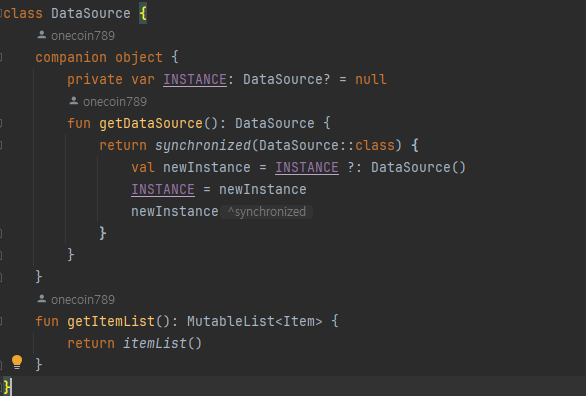
Task: Open onecoin789 author hint above companion object
Action: [76, 36]
